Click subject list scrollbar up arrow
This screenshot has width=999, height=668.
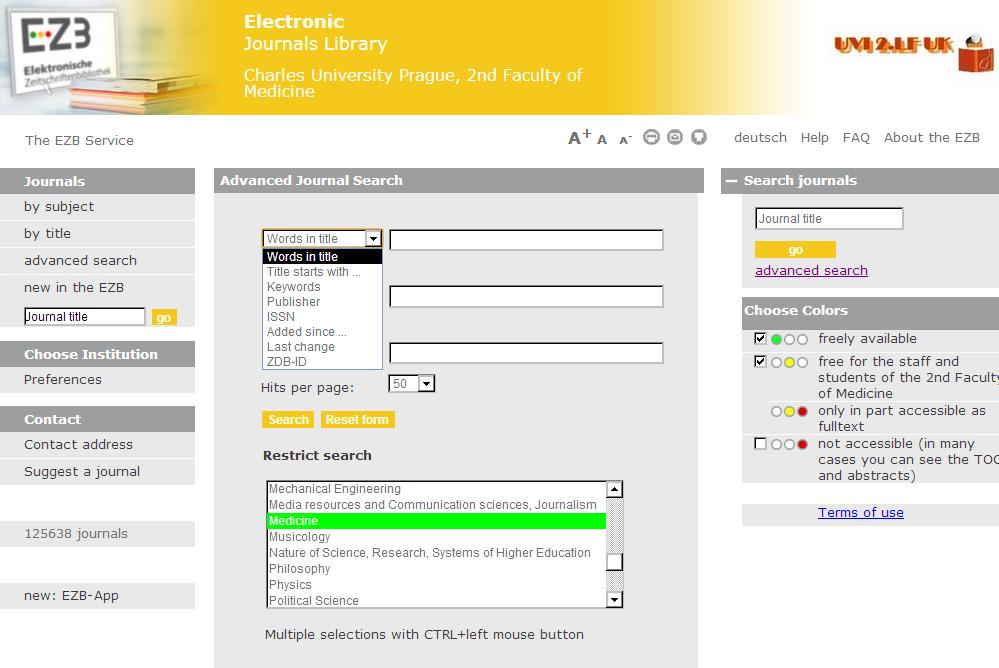(614, 490)
